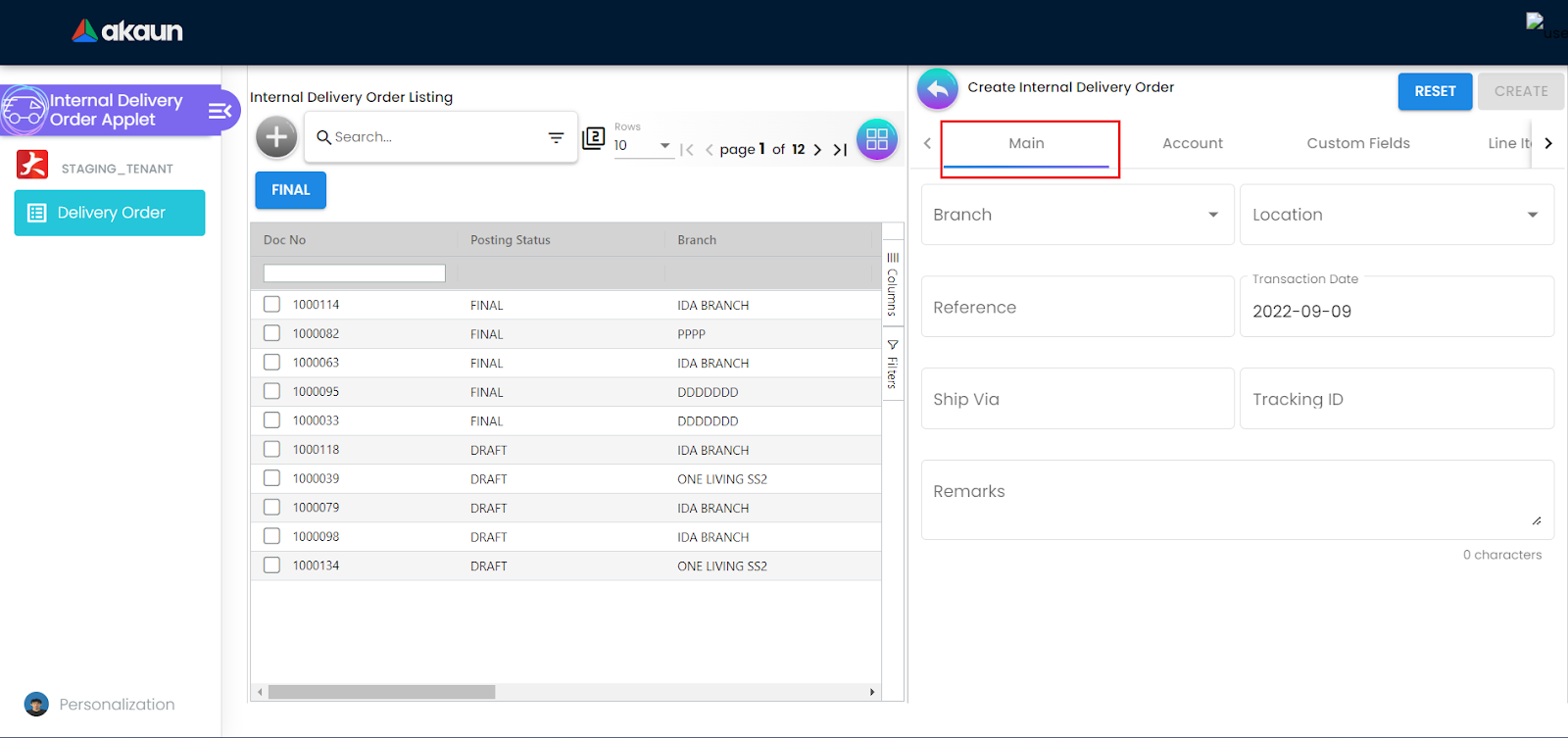Switch to the Account tab
Image resolution: width=1568 pixels, height=738 pixels.
pos(1192,143)
